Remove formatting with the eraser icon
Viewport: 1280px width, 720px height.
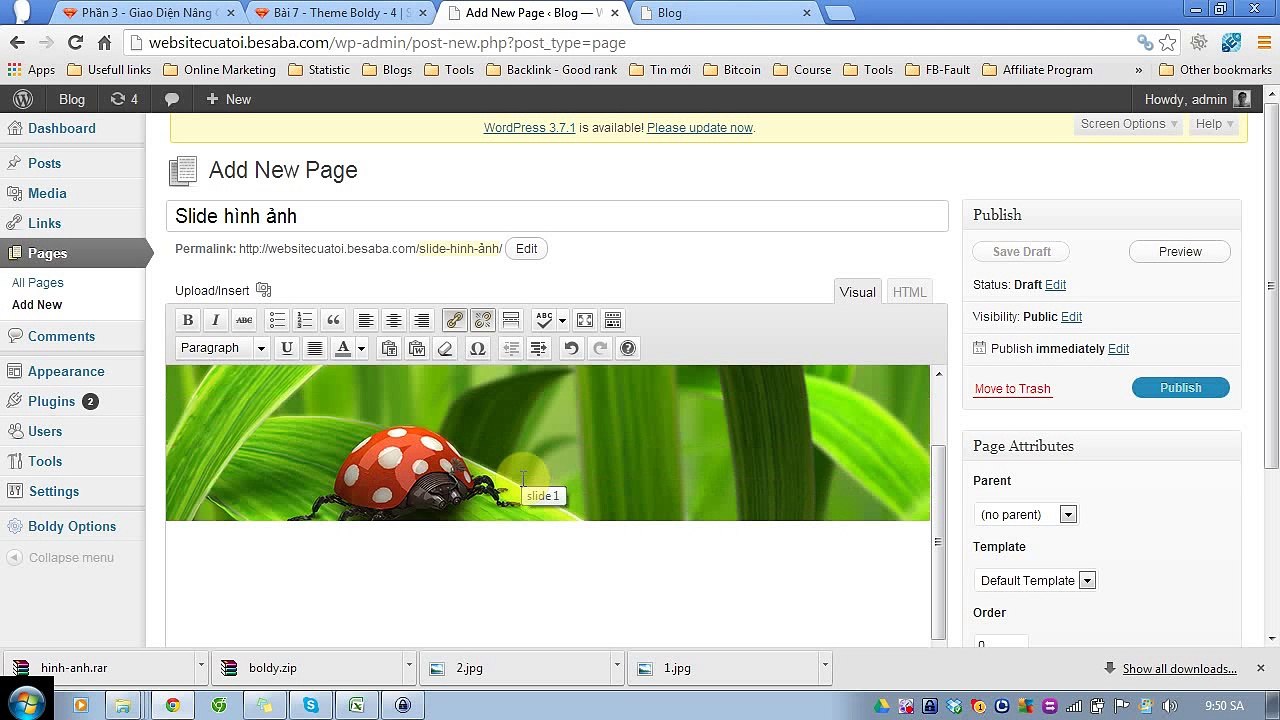[x=445, y=348]
